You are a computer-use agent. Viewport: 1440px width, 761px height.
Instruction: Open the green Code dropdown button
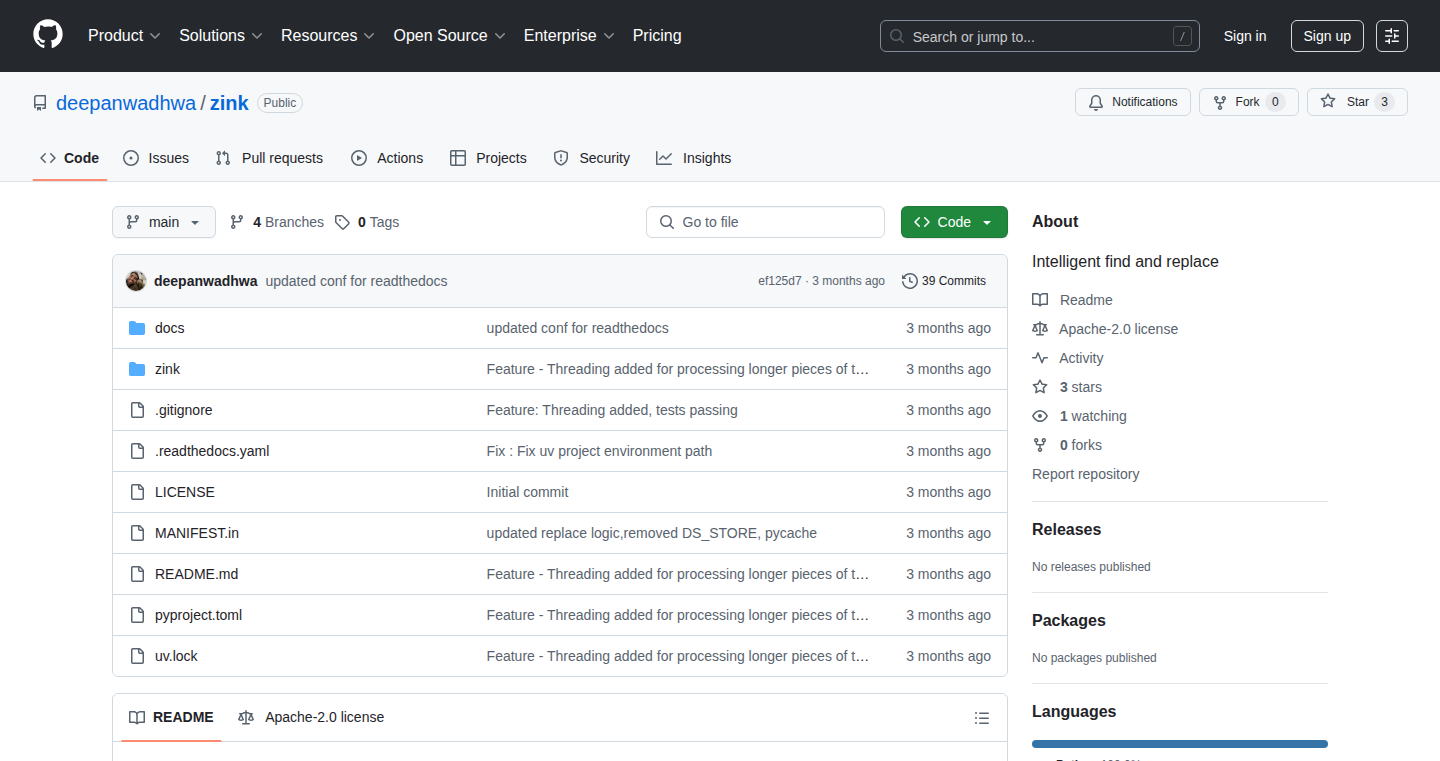[x=954, y=222]
